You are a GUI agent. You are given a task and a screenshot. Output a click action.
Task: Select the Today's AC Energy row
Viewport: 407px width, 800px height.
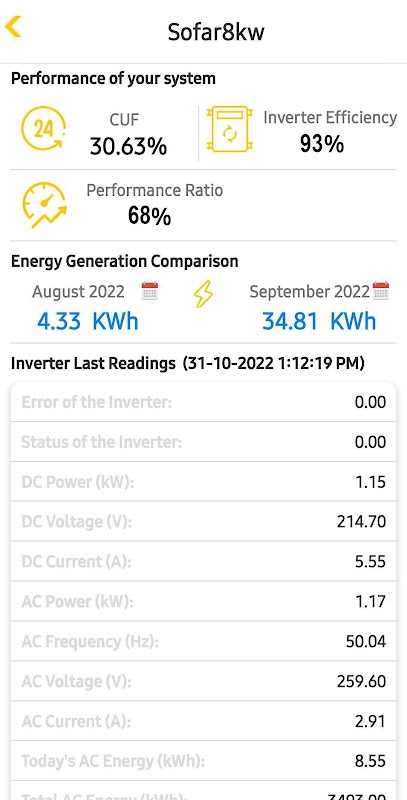[x=204, y=761]
